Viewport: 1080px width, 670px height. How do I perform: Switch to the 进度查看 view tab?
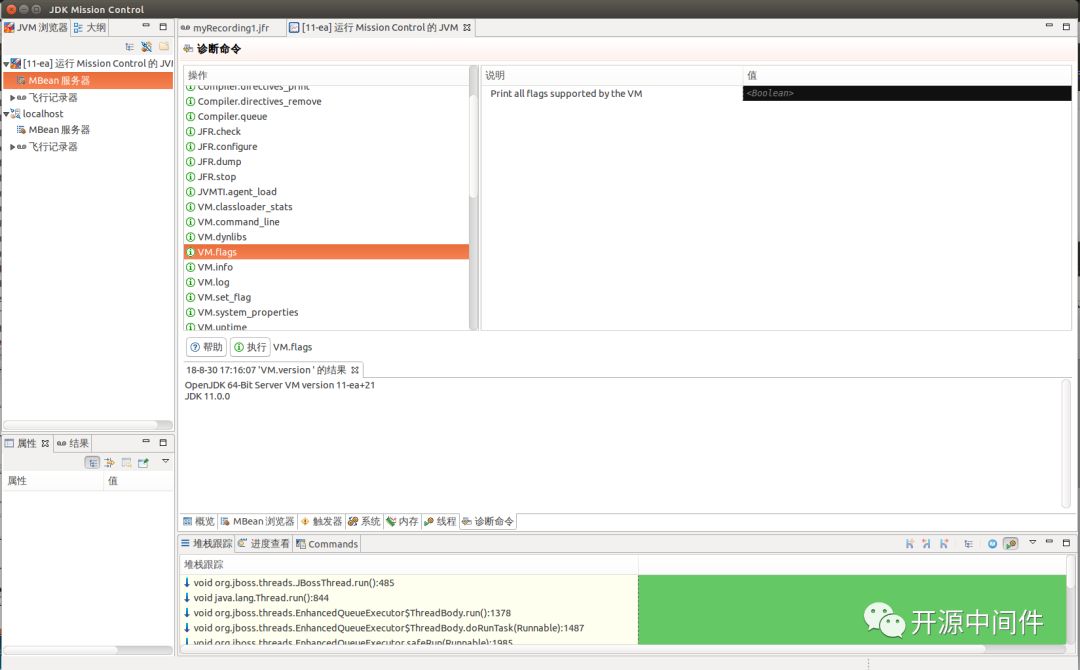pyautogui.click(x=264, y=543)
